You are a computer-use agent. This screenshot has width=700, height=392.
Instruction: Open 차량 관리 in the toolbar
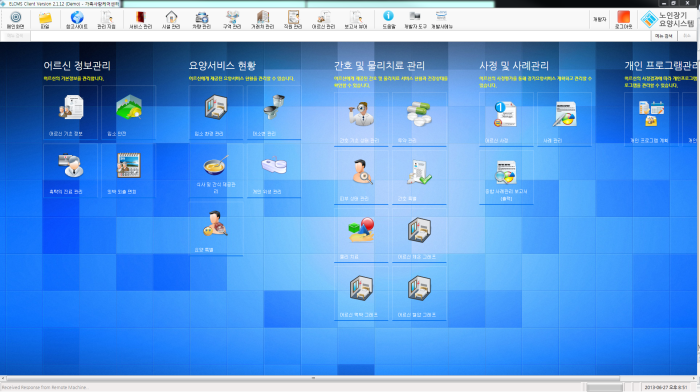(x=201, y=20)
